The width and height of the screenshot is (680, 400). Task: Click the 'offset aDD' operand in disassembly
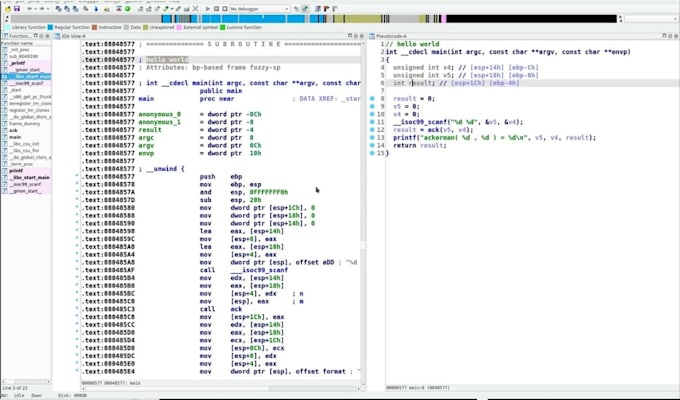315,262
